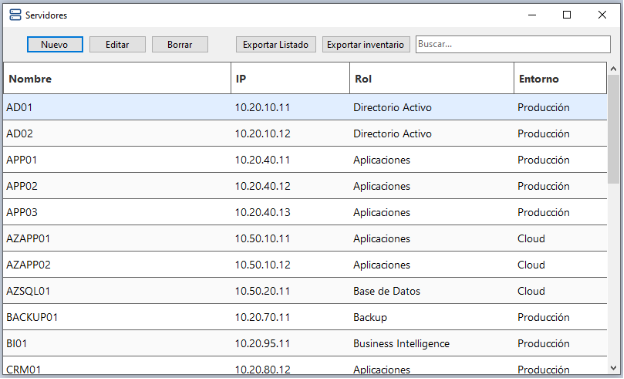Click Cloud in AZAPP02 row
Screen dimensions: 624x379
[x=531, y=265]
